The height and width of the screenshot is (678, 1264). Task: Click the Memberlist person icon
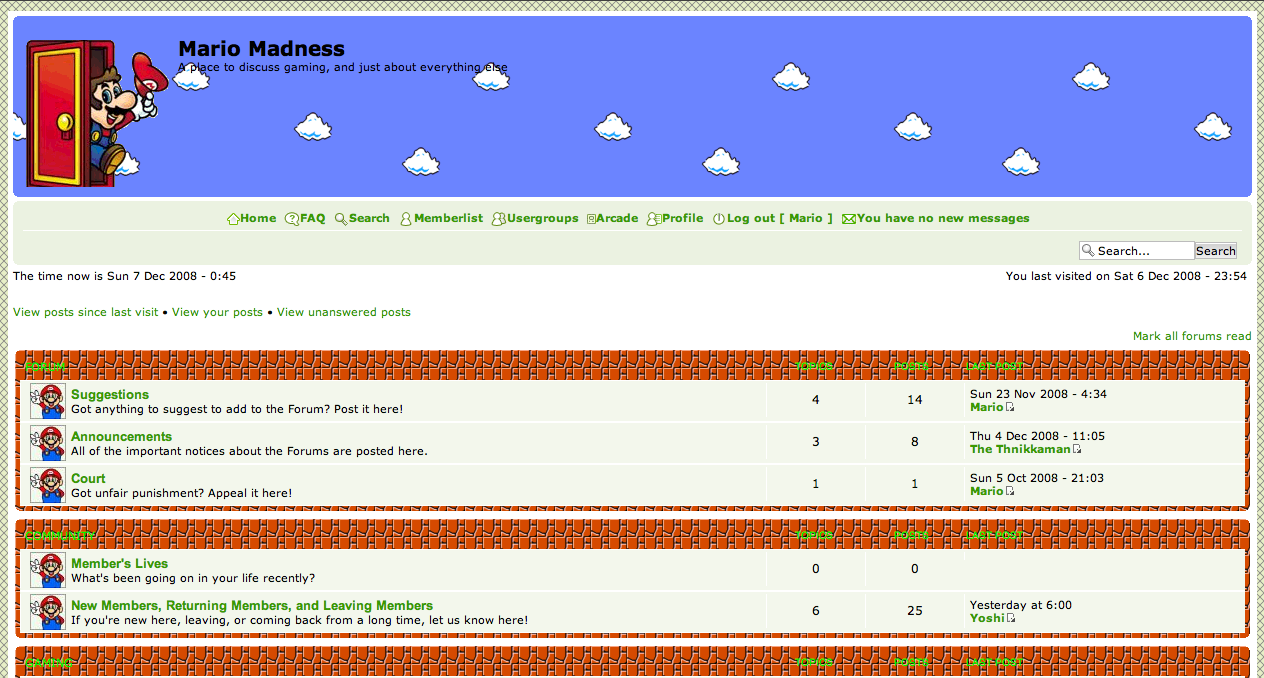(x=406, y=219)
